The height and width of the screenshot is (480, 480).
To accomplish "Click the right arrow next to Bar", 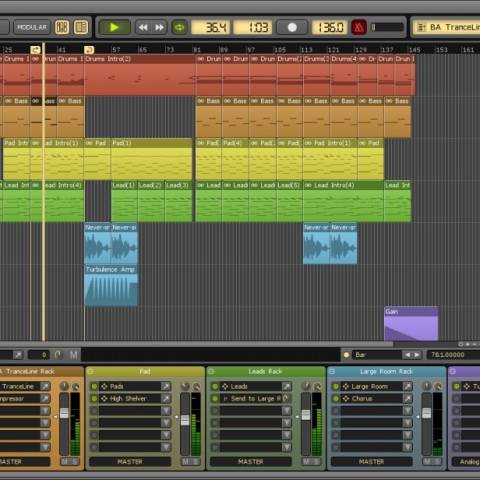I will [x=417, y=355].
